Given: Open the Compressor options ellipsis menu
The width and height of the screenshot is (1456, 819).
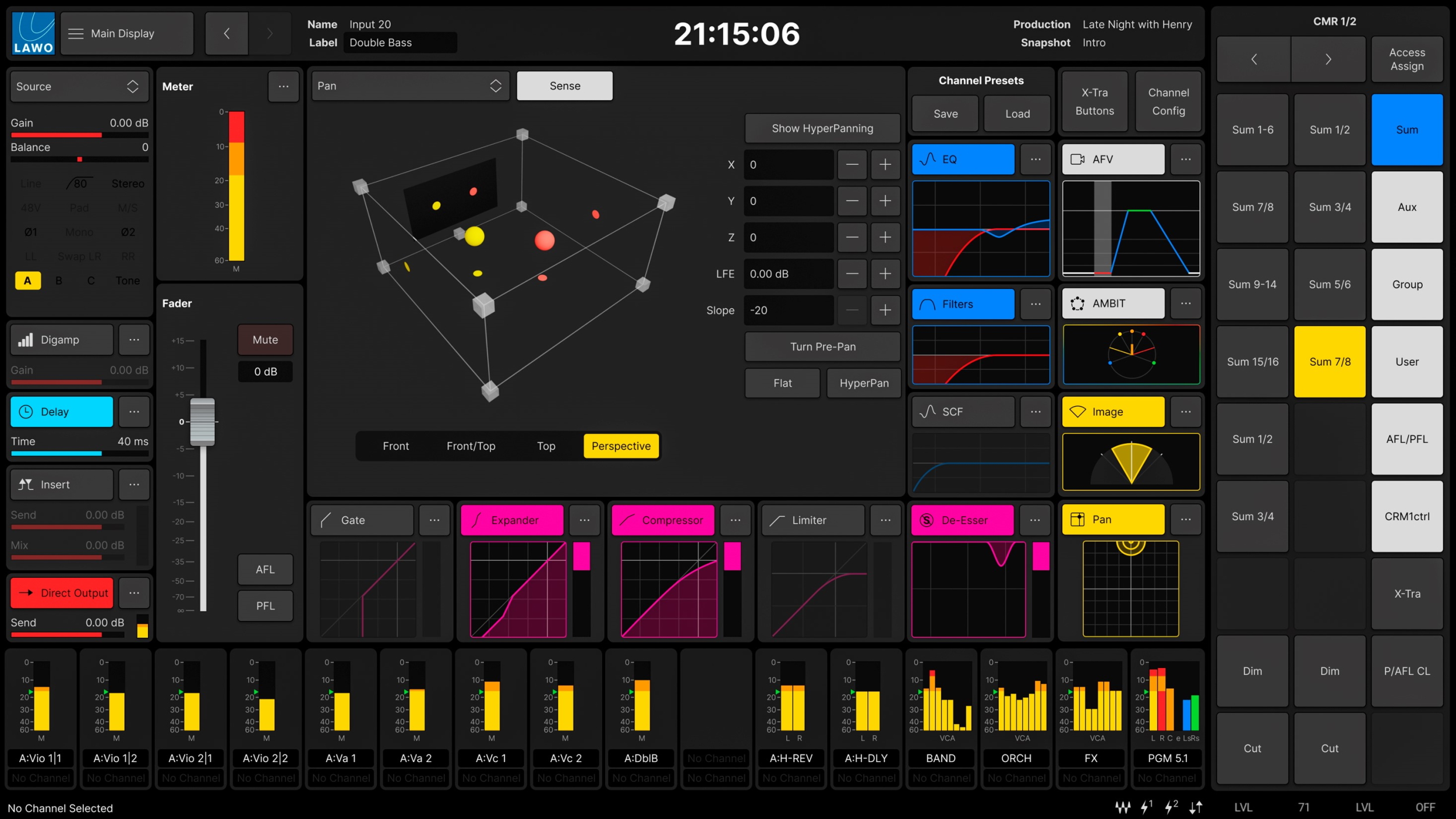Looking at the screenshot, I should (x=735, y=520).
